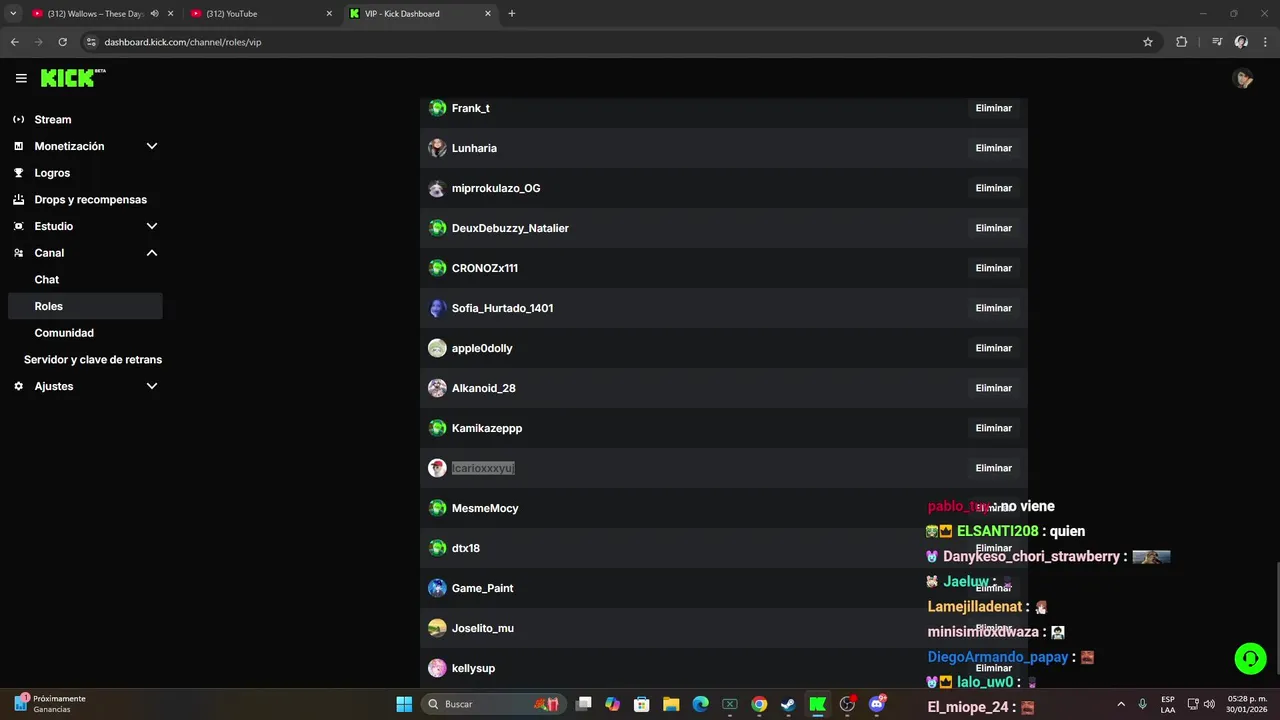Show hidden system tray icons
The height and width of the screenshot is (720, 1280).
click(x=1121, y=704)
